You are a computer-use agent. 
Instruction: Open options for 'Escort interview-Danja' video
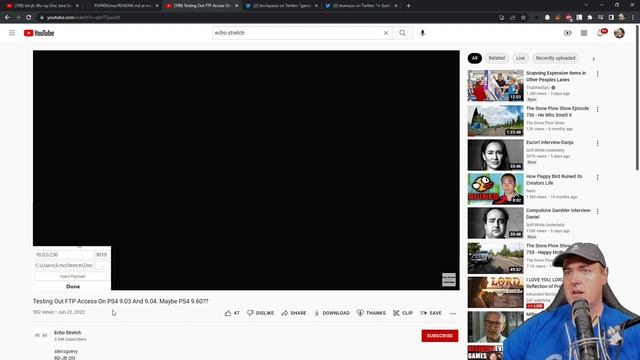click(598, 144)
